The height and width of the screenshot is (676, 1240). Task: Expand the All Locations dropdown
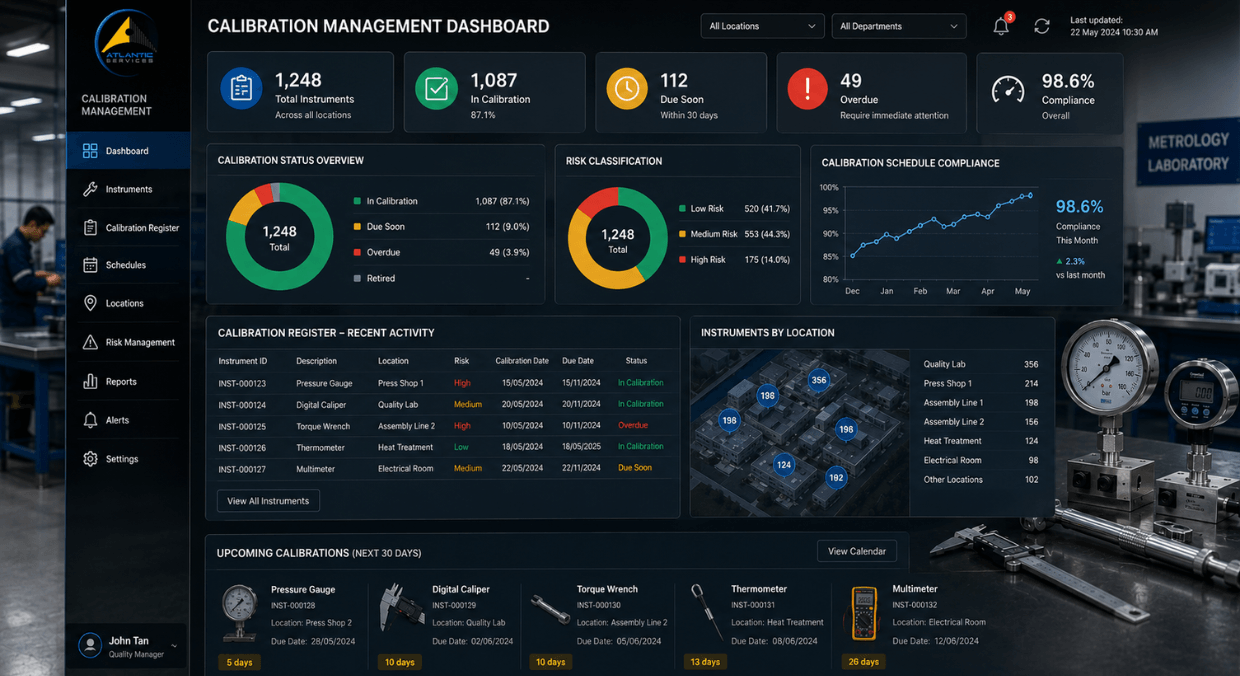[762, 26]
